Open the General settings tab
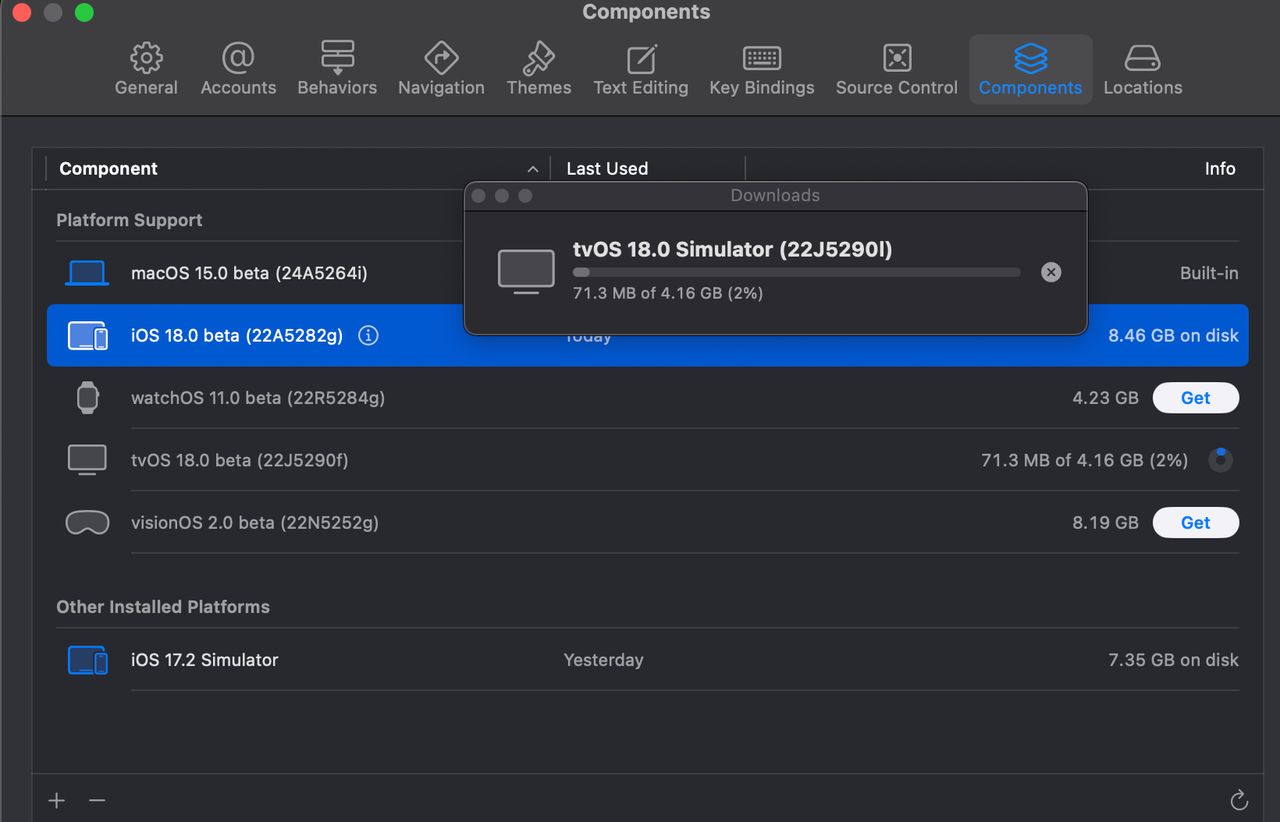 coord(146,69)
